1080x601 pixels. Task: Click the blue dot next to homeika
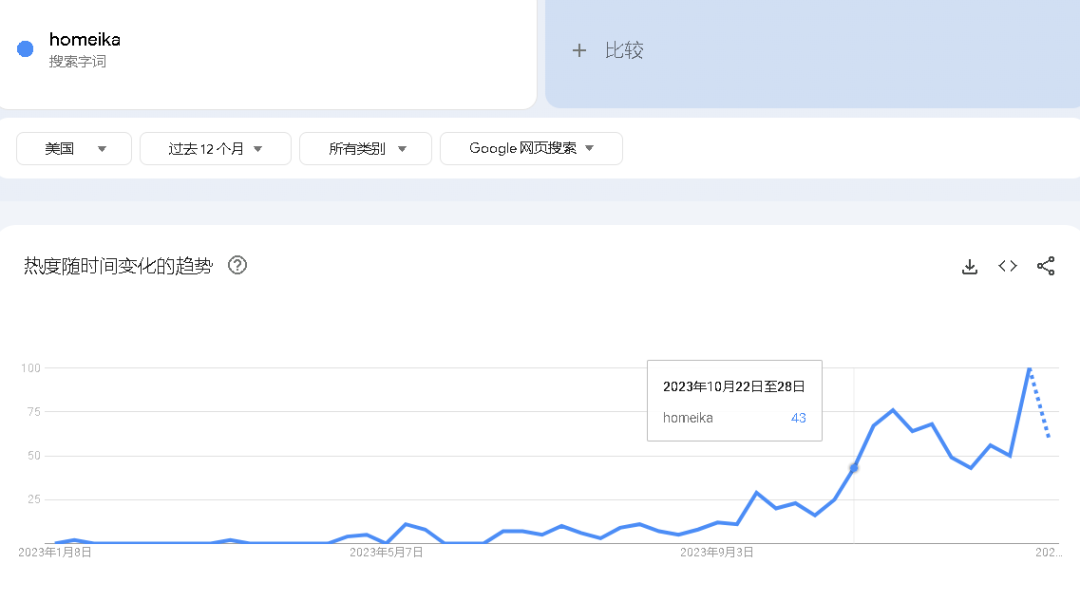26,49
